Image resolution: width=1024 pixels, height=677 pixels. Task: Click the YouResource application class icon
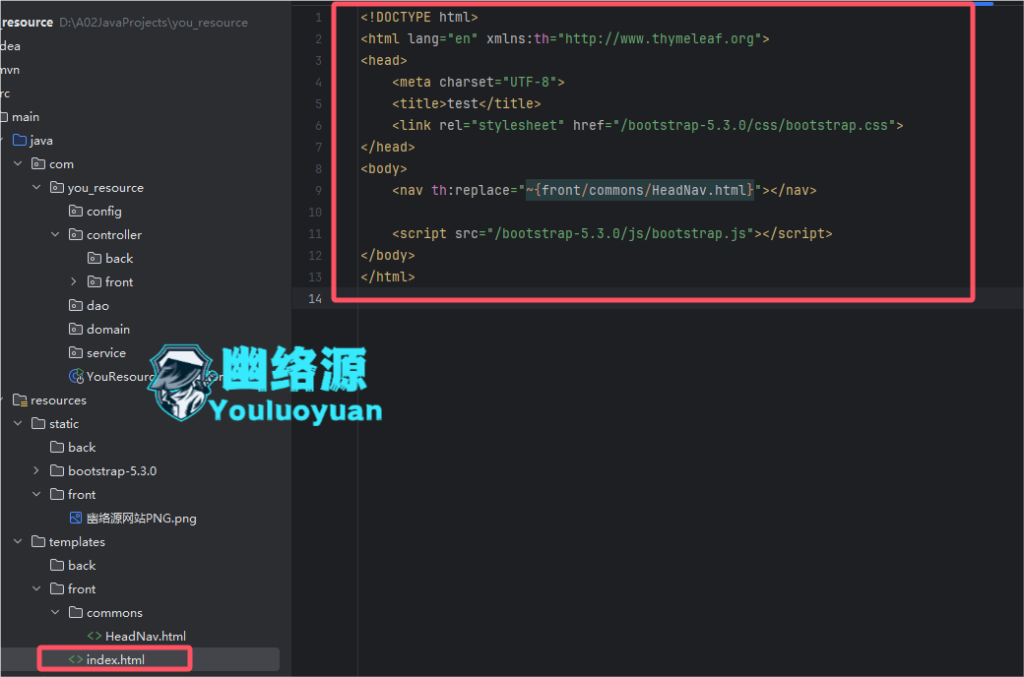(x=76, y=377)
